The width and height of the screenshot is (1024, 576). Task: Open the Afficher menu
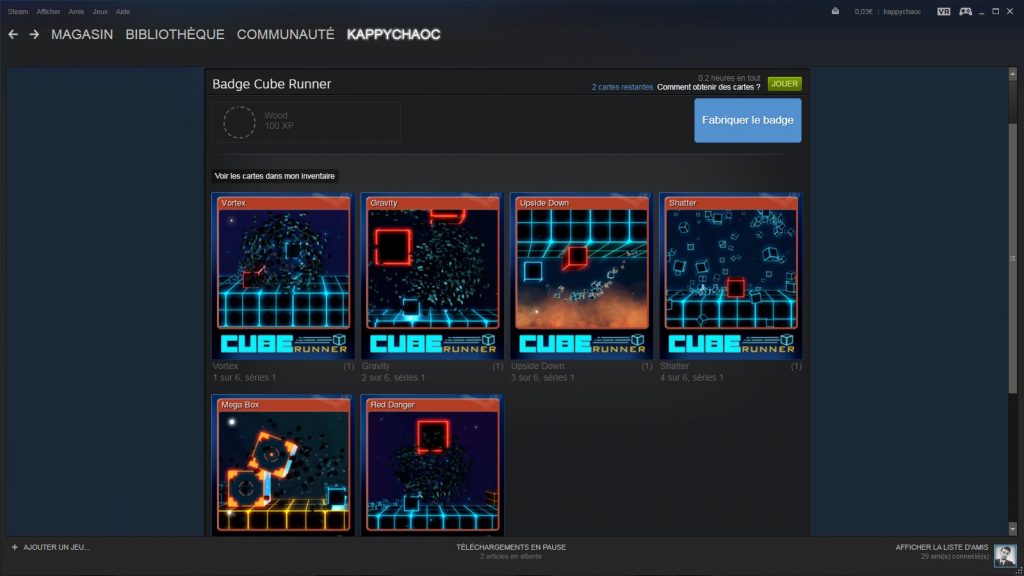[48, 11]
